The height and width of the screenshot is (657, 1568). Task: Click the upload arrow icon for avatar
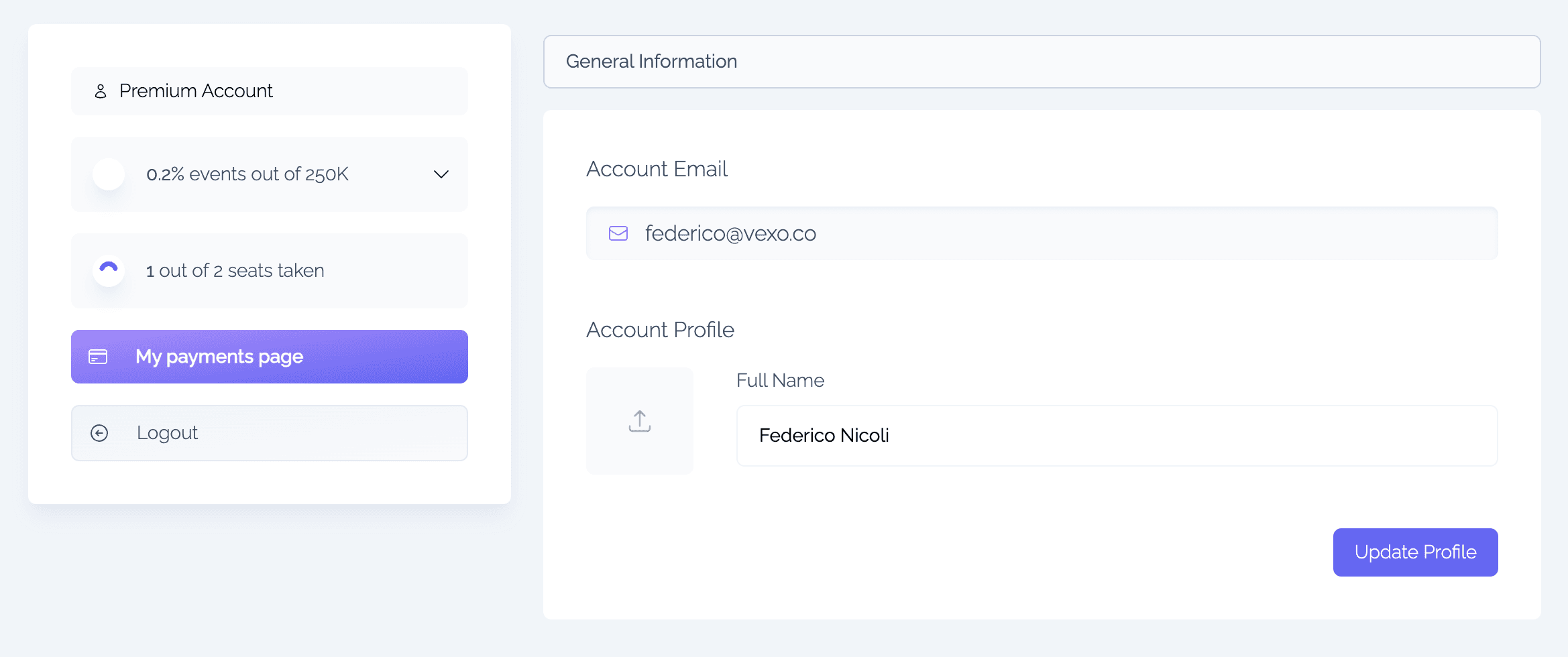coord(640,421)
